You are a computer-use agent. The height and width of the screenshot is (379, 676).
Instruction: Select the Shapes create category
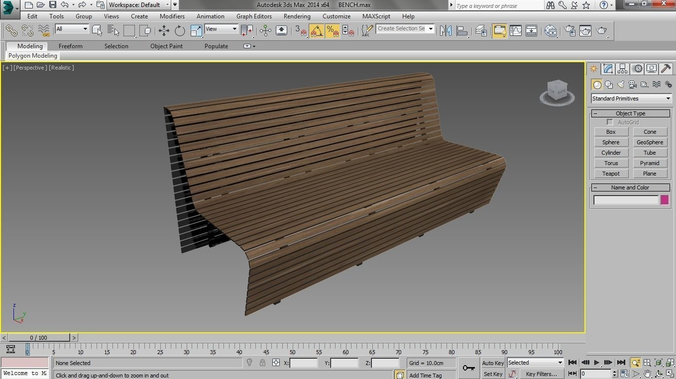pos(609,85)
